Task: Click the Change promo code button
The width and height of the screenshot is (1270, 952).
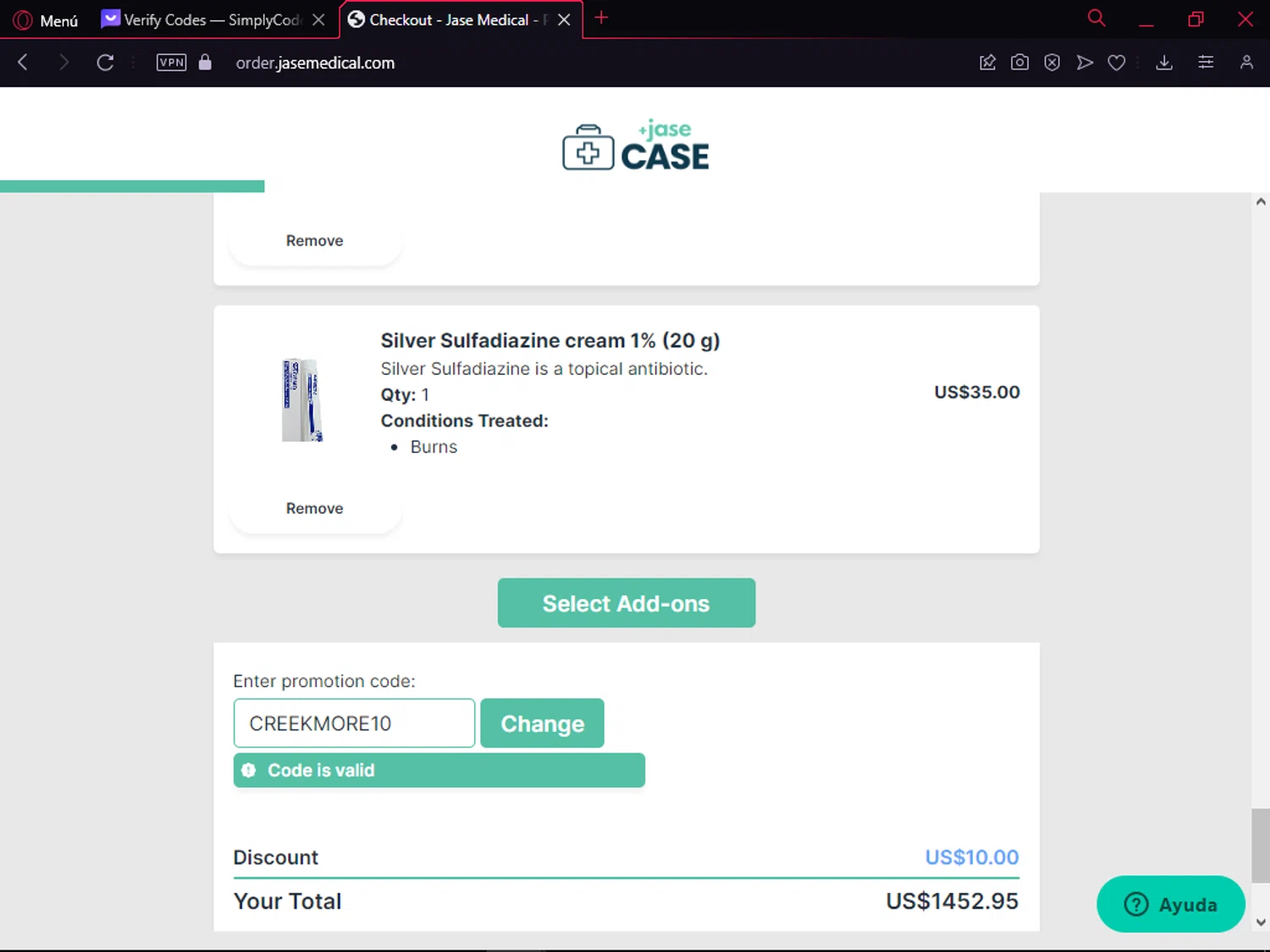Action: [542, 723]
